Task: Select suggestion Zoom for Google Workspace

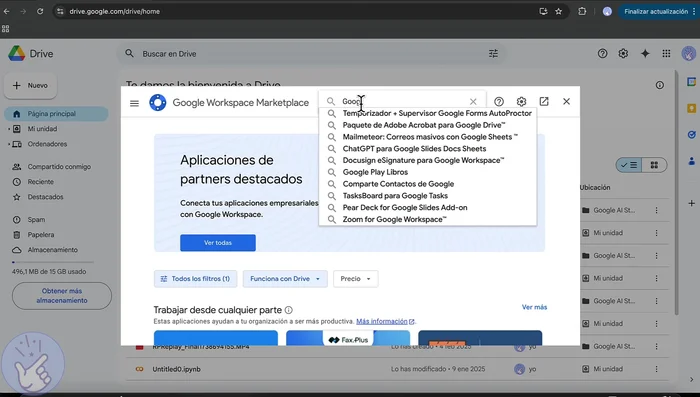Action: click(428, 219)
